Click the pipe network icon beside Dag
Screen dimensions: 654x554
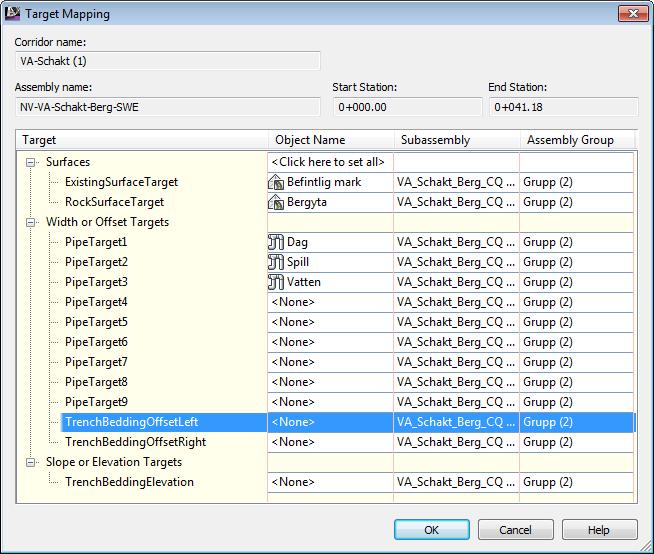276,242
